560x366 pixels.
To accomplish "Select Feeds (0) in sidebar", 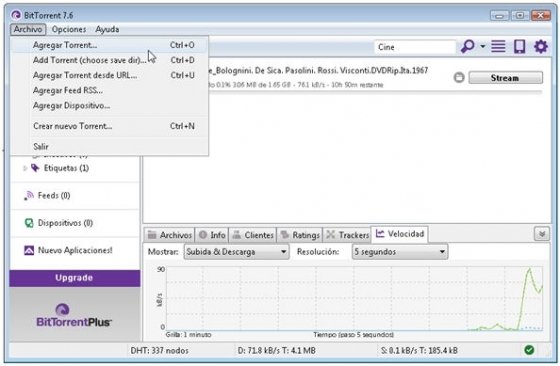I will [54, 196].
